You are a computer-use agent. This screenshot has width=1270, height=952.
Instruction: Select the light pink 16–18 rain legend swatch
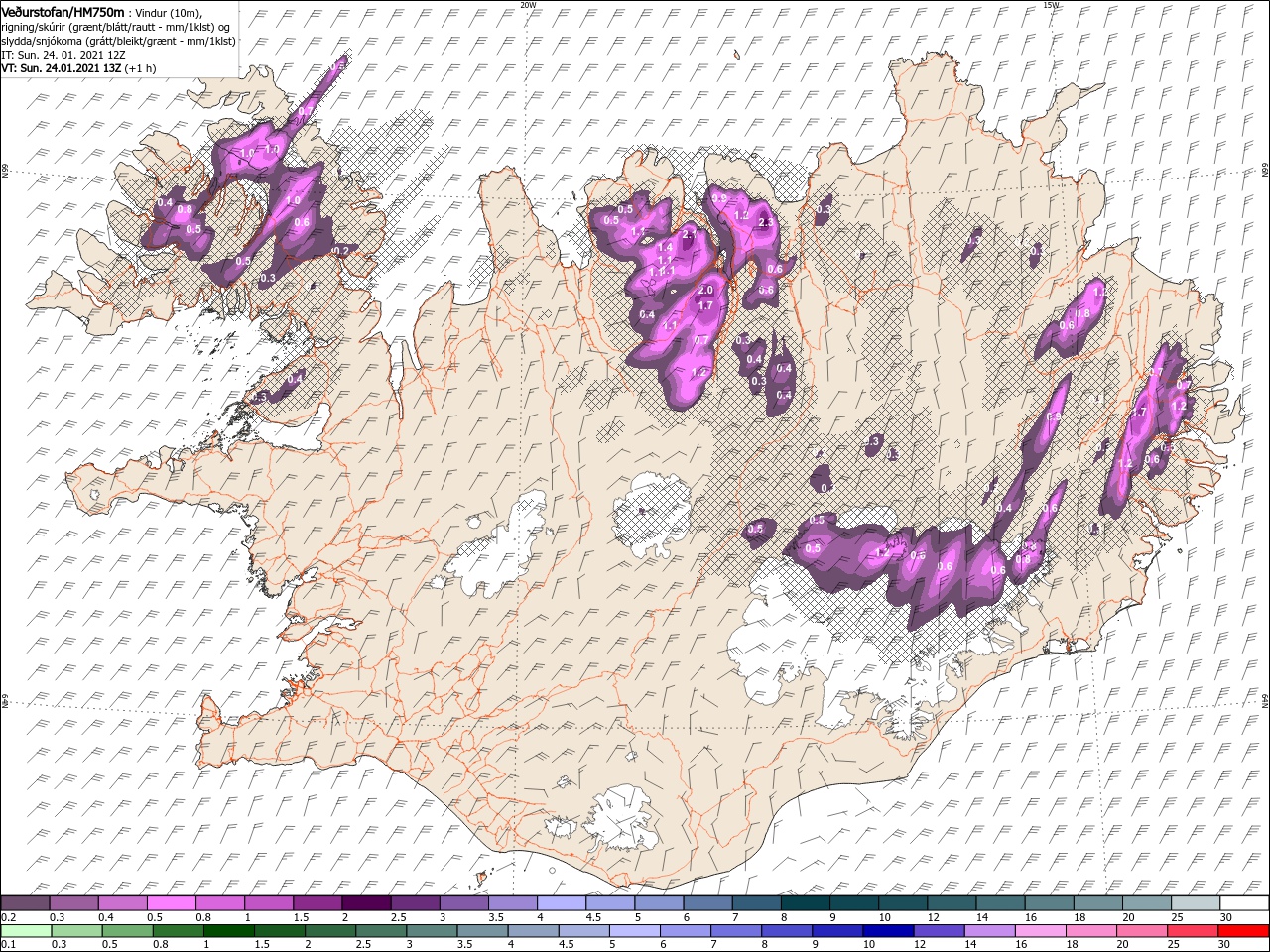(x=1040, y=931)
